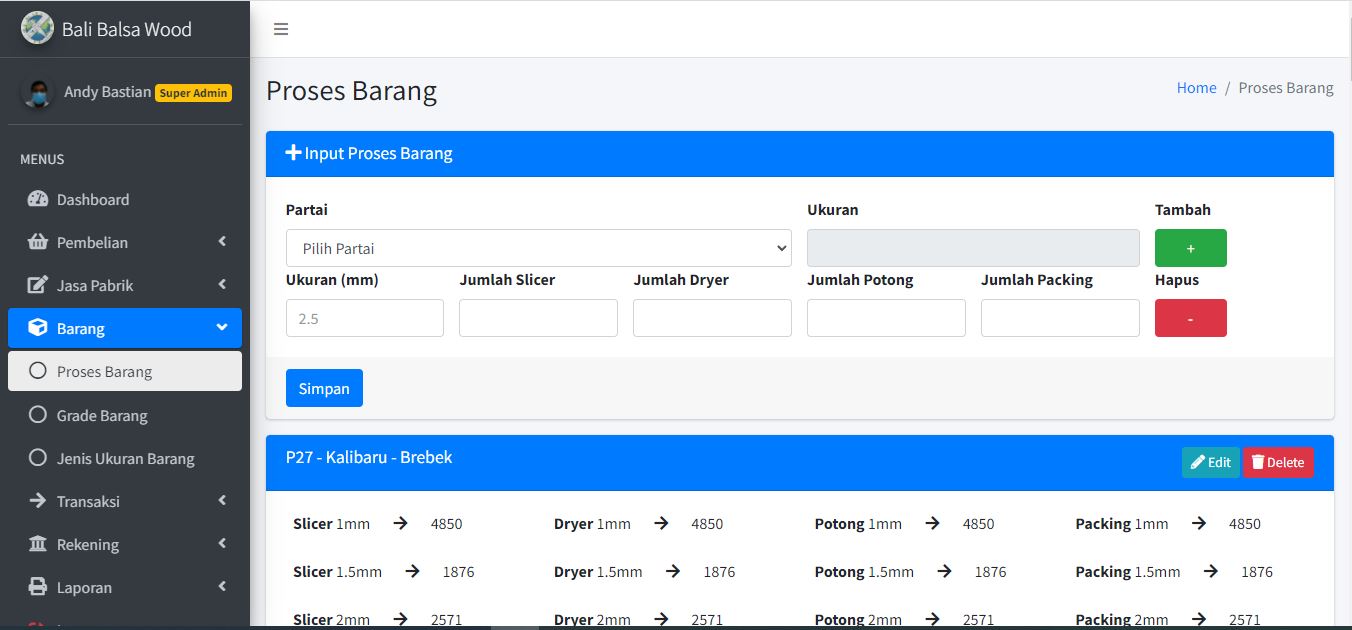Open the Dashboard speedometer icon
Viewport: 1352px width, 630px height.
(38, 199)
